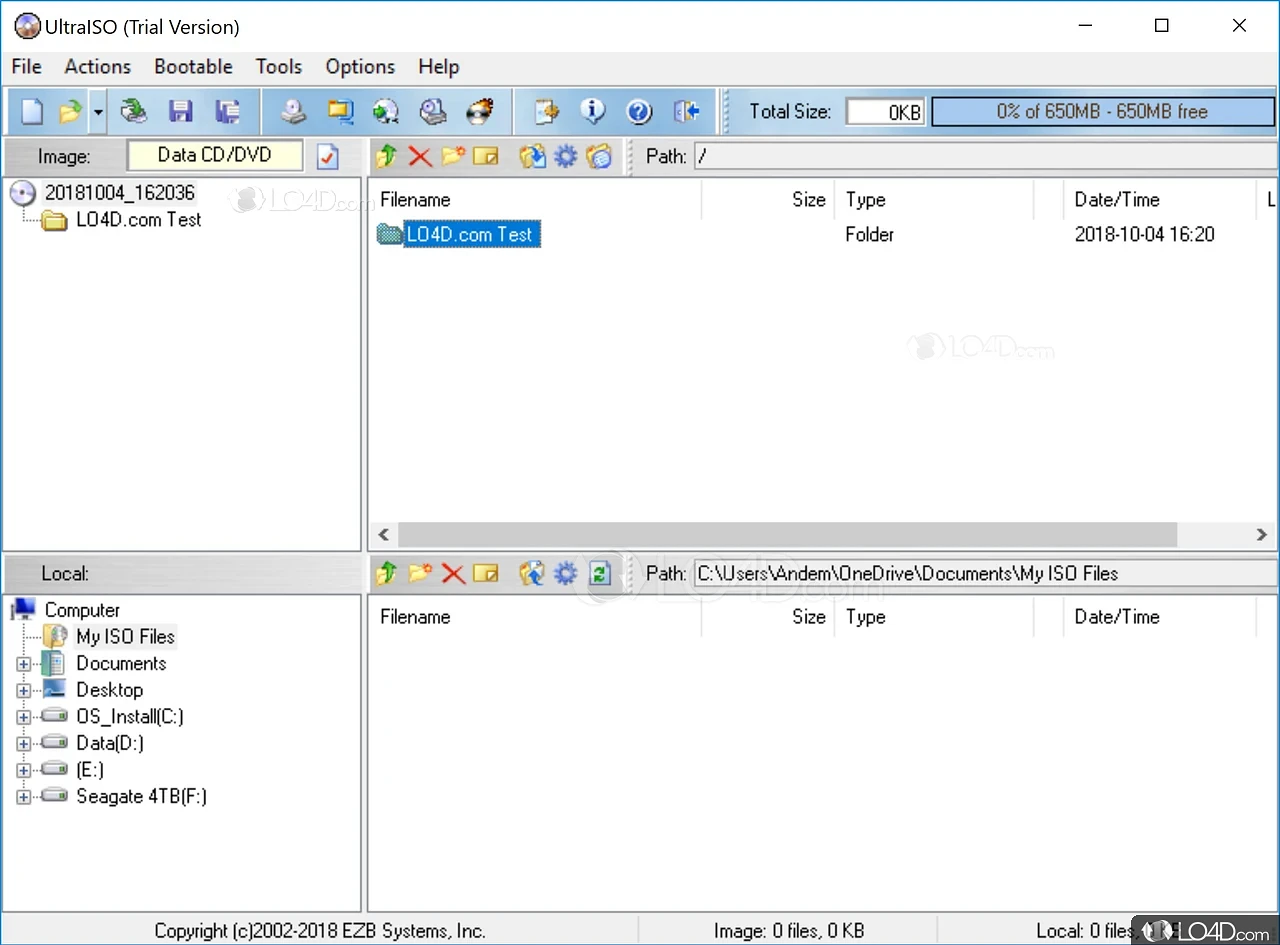Viewport: 1280px width, 945px height.
Task: Expand the Desktop tree node
Action: [24, 690]
